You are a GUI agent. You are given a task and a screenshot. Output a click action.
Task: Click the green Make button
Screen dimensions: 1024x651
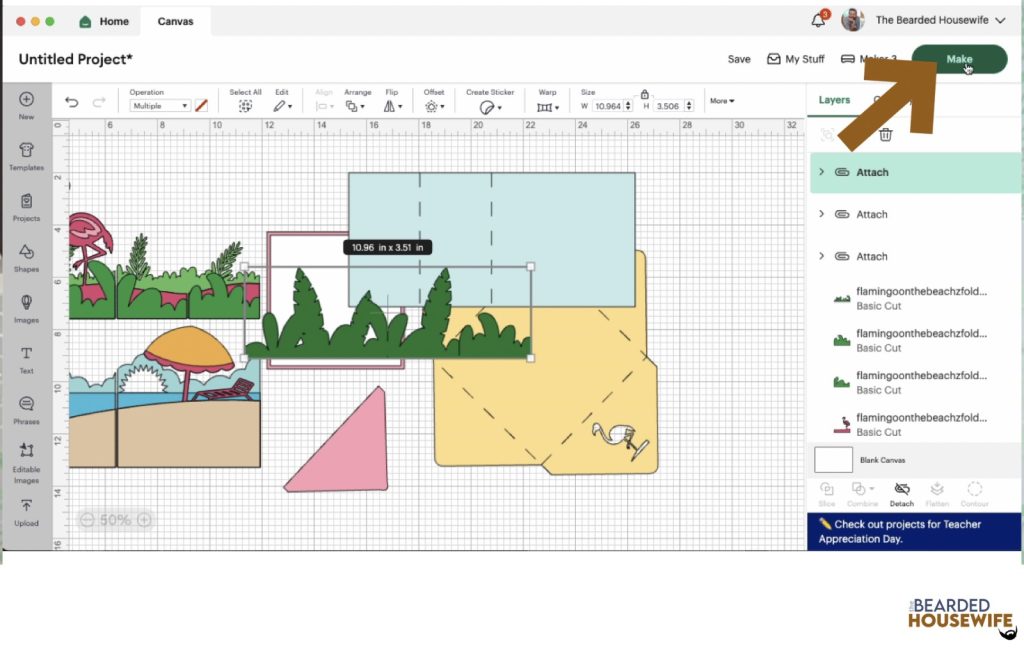pos(959,59)
